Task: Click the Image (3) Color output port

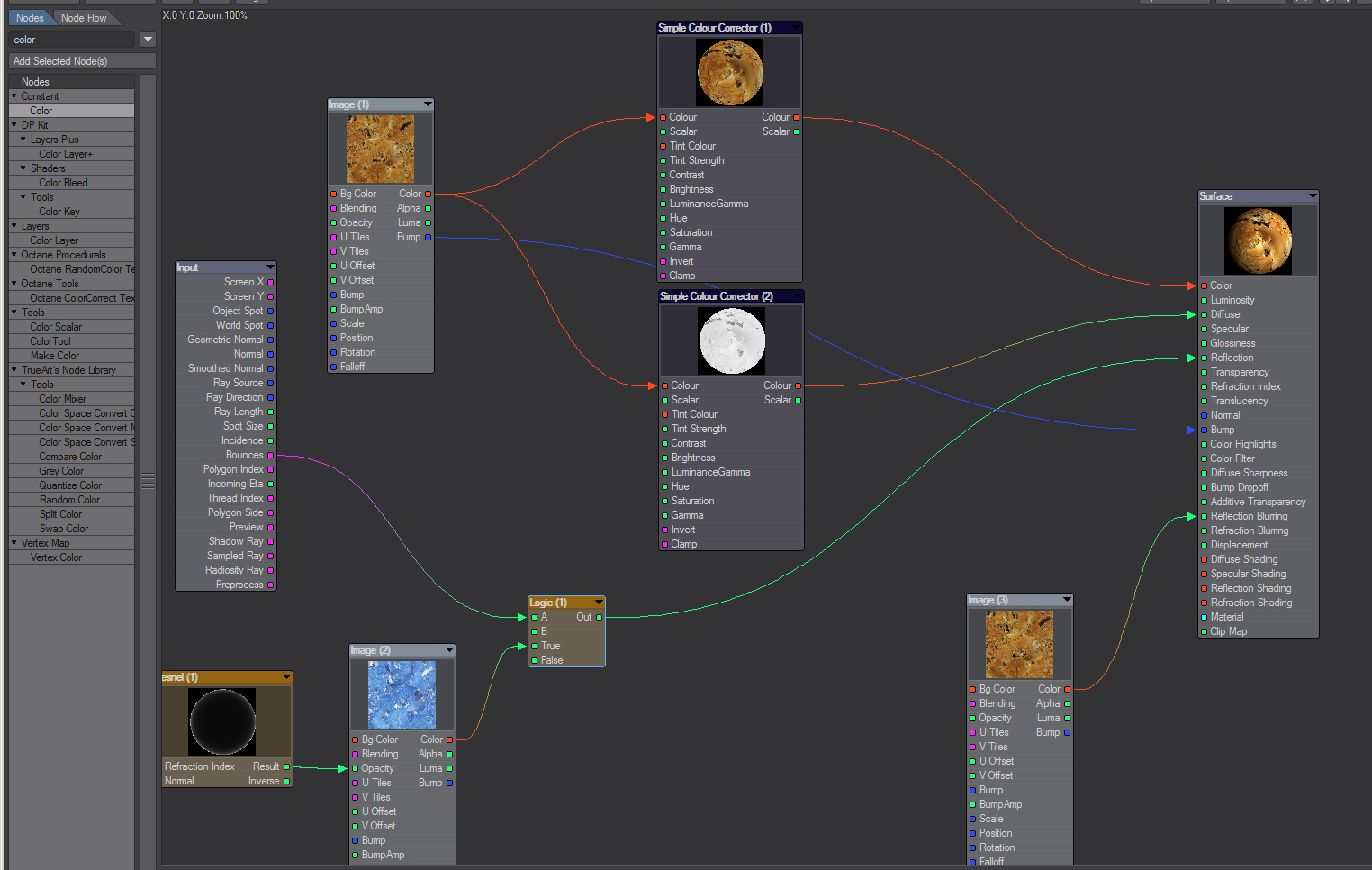Action: (x=1067, y=689)
